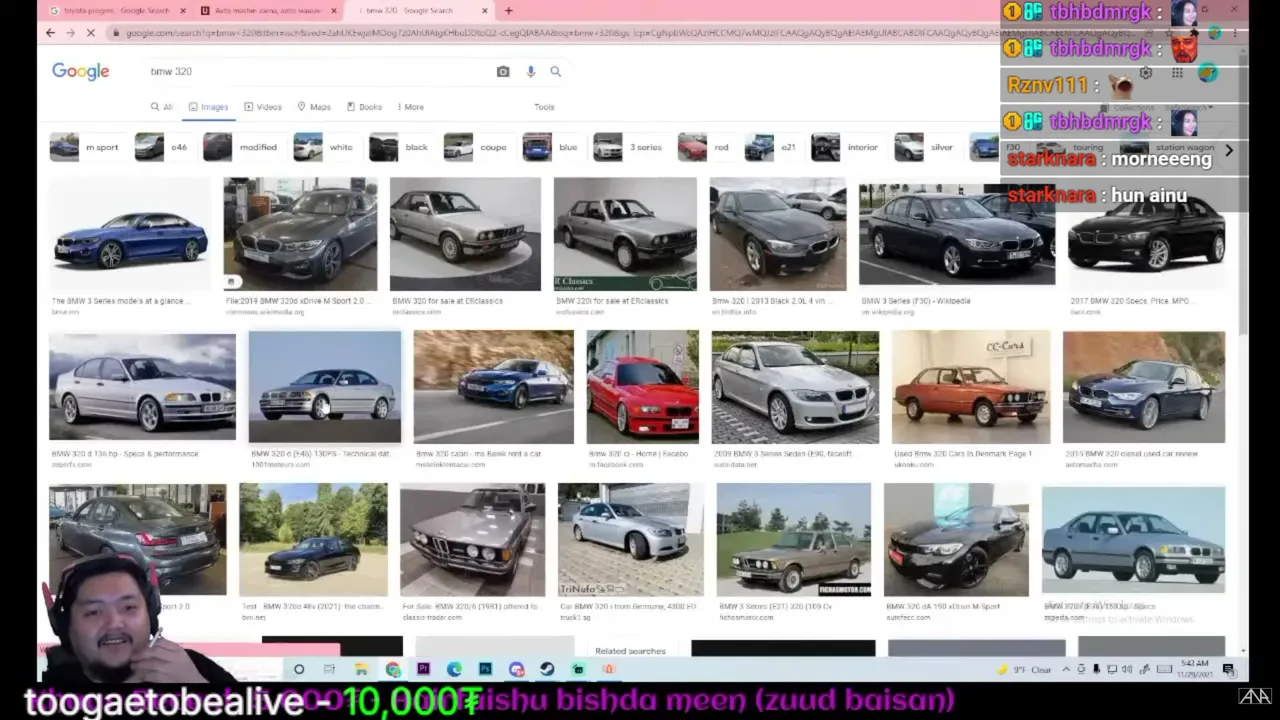Open Adobe Photoshop from the taskbar
Image resolution: width=1280 pixels, height=720 pixels.
point(485,669)
